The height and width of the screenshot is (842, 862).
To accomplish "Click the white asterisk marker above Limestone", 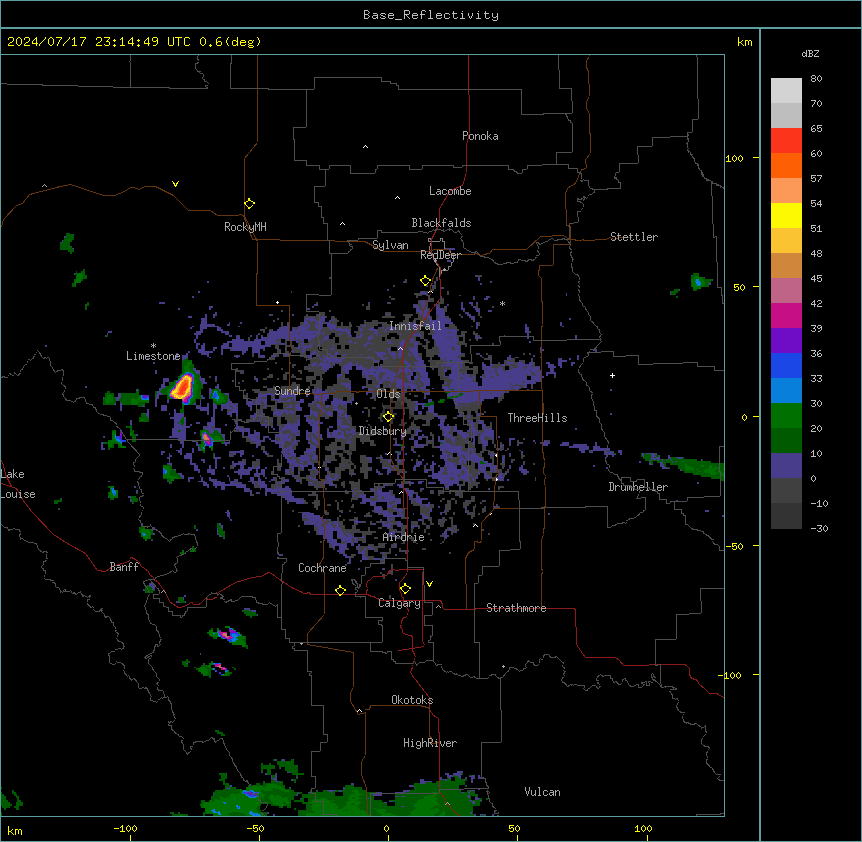I will [x=153, y=346].
